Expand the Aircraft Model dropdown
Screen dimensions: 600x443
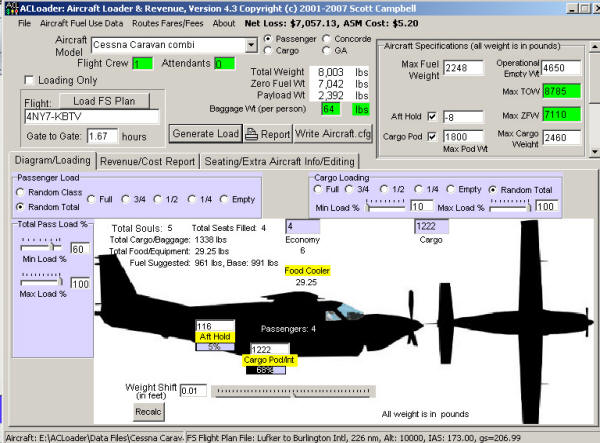[250, 45]
